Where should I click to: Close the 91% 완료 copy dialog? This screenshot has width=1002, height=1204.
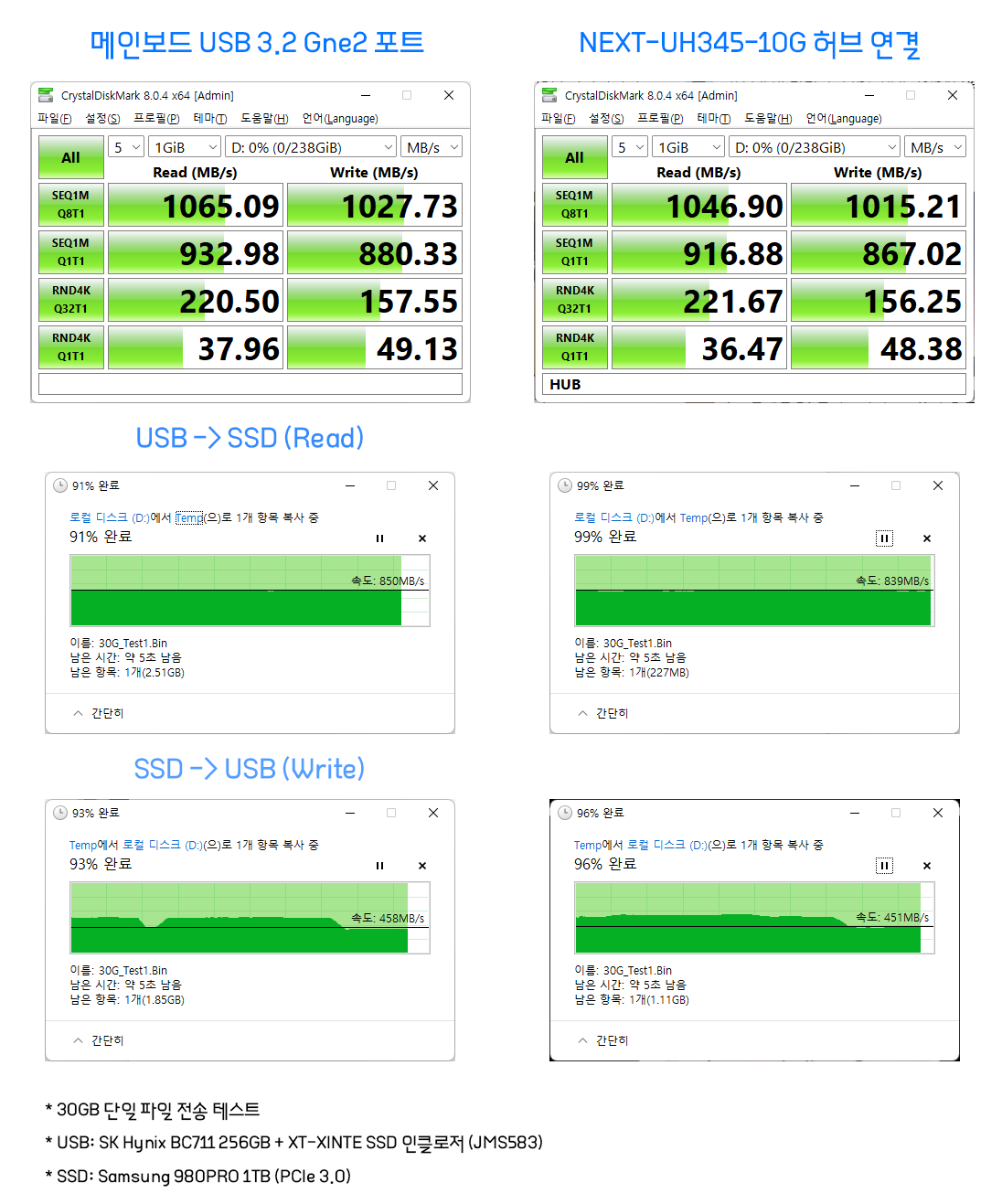click(x=433, y=485)
